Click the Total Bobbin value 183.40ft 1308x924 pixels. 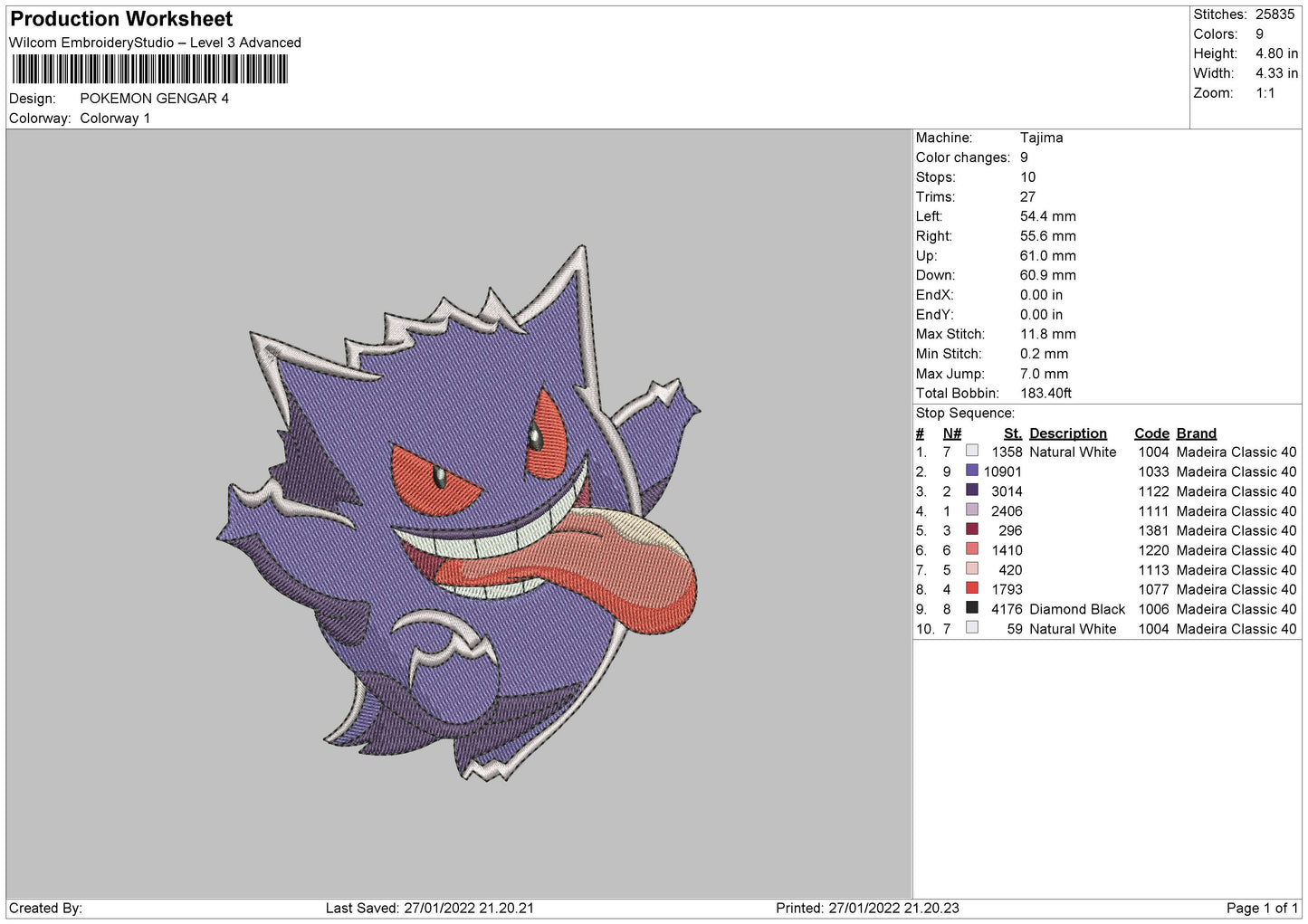pyautogui.click(x=1045, y=394)
